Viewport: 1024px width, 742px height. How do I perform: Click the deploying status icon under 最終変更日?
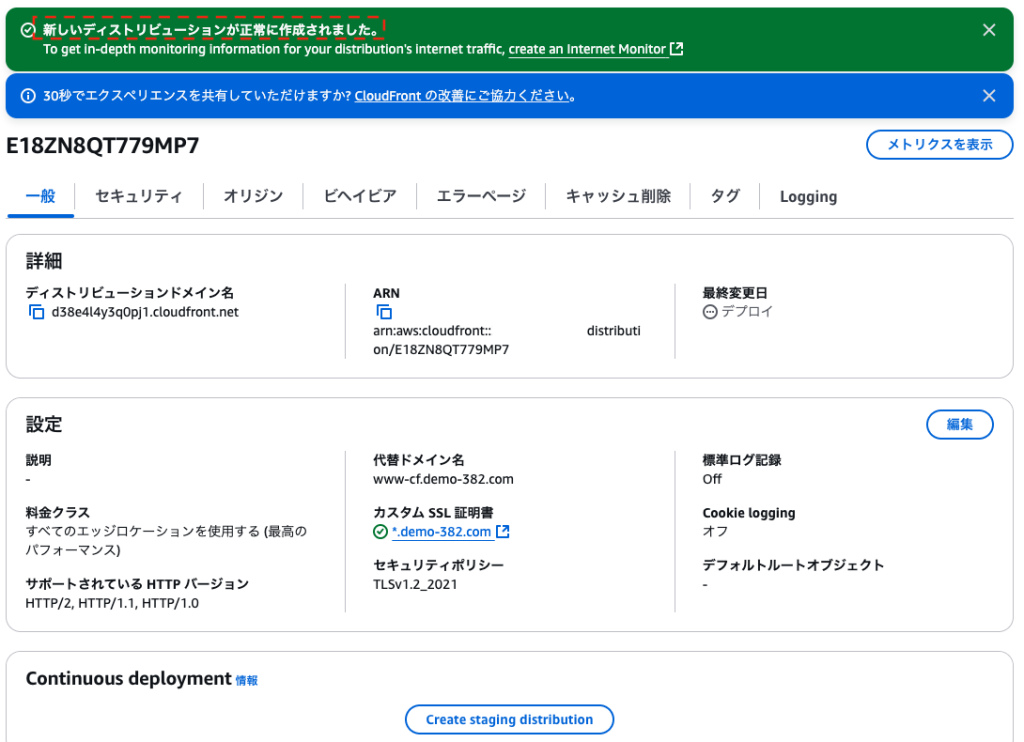tap(710, 312)
